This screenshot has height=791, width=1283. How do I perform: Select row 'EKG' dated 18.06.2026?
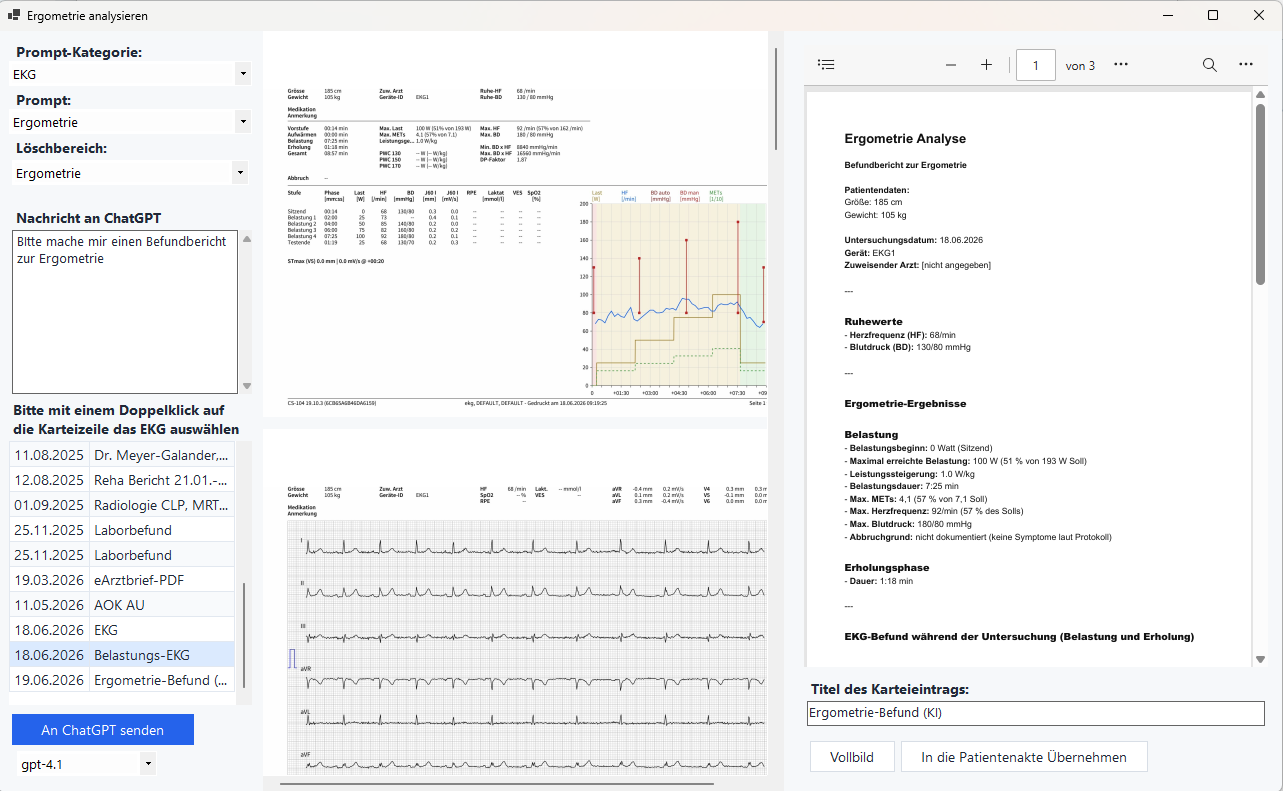coord(122,630)
